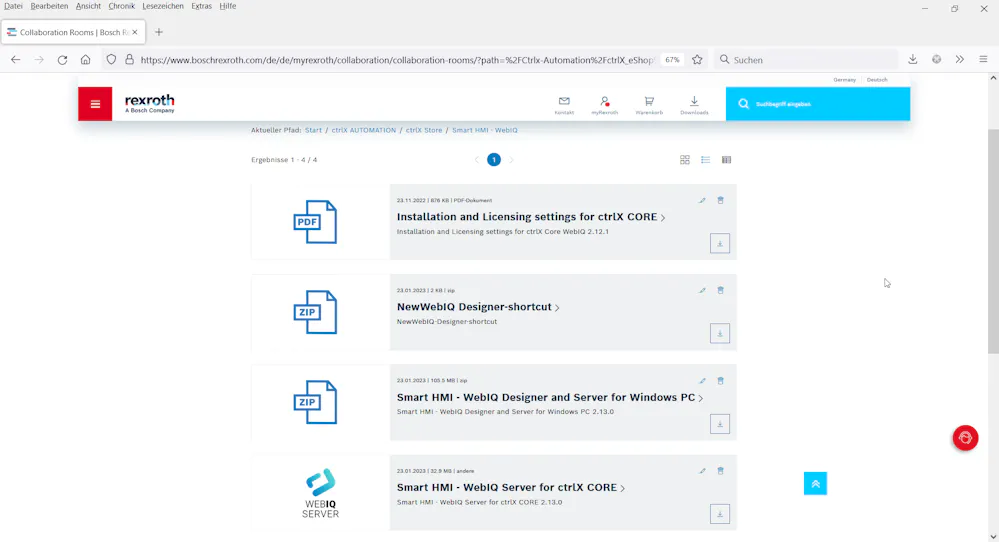The image size is (999, 542).
Task: Edit NewWebIQ Designer-shortcut entry
Action: tap(702, 290)
